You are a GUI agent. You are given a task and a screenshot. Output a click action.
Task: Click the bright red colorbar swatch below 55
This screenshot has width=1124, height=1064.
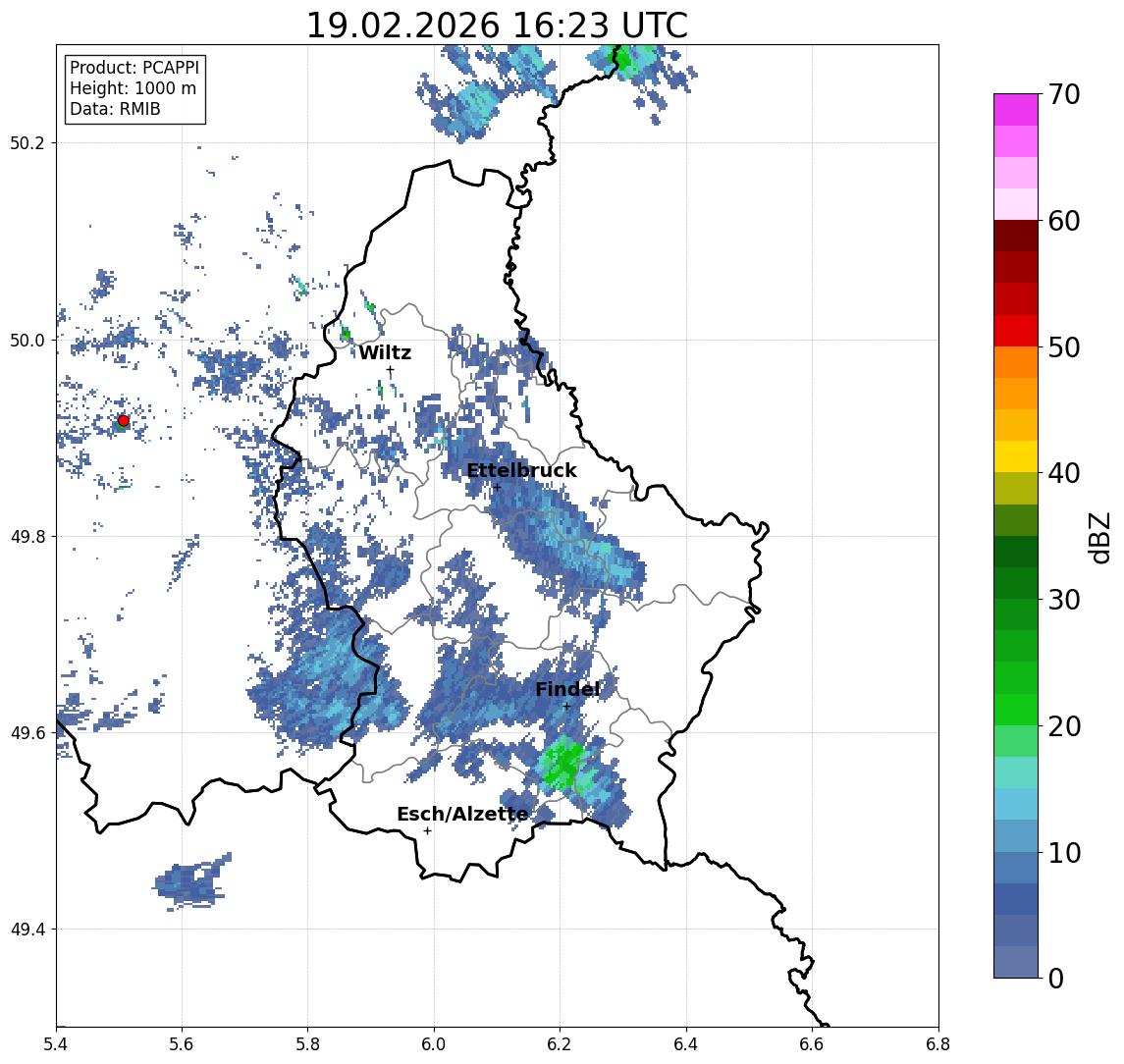click(x=1016, y=331)
